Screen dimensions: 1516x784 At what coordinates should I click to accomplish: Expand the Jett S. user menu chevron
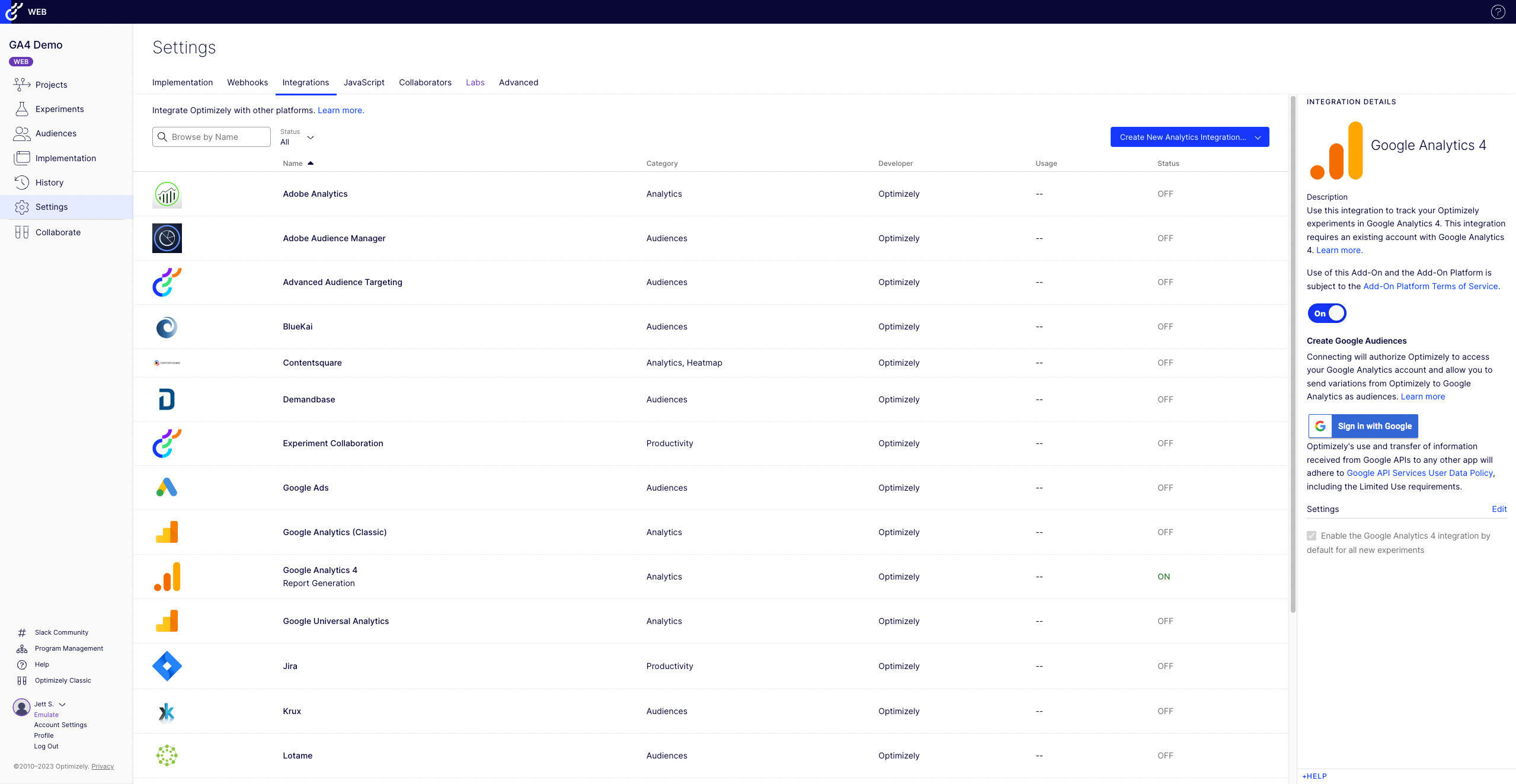coord(62,705)
